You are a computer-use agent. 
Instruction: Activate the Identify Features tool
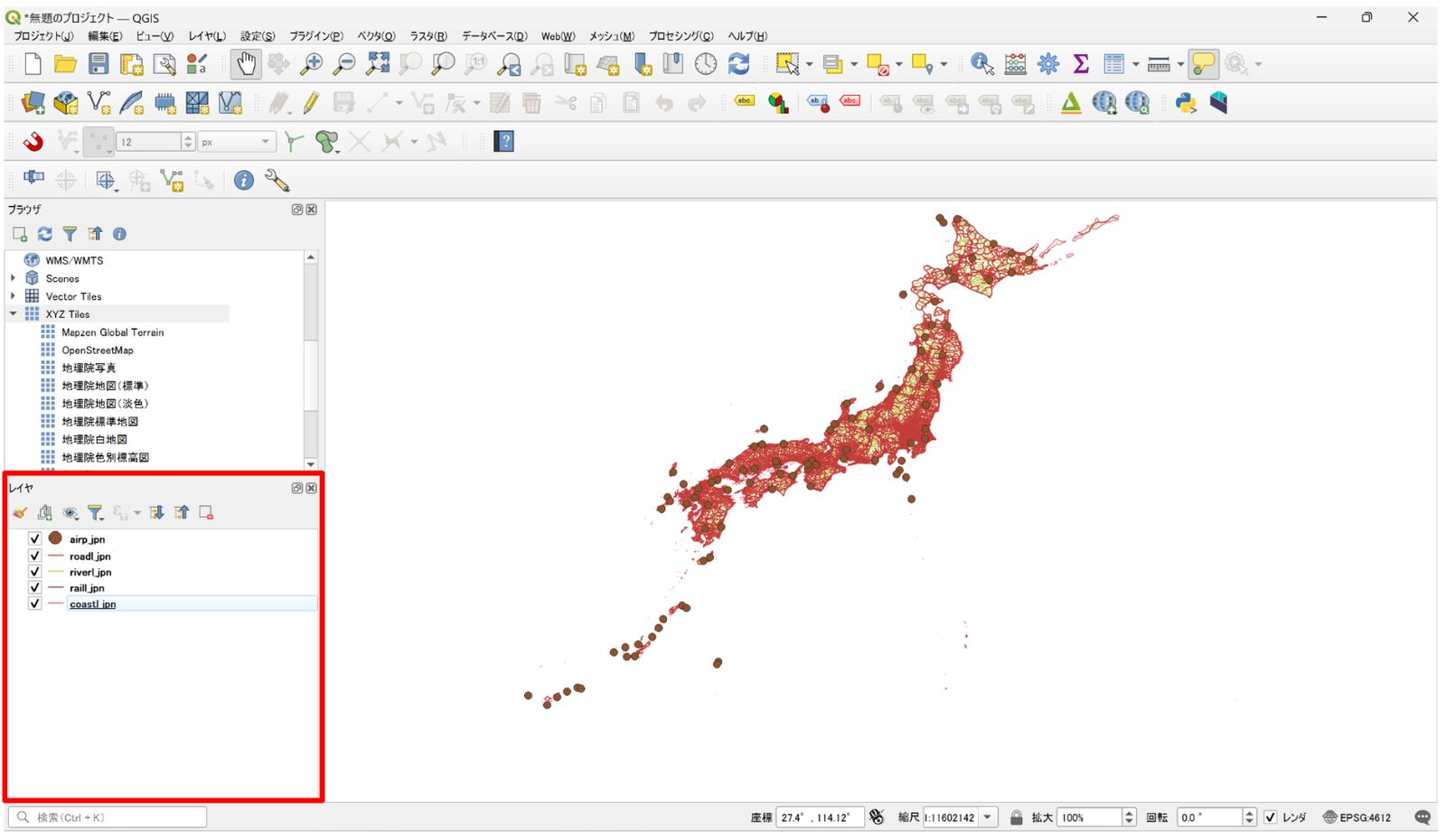coord(982,64)
